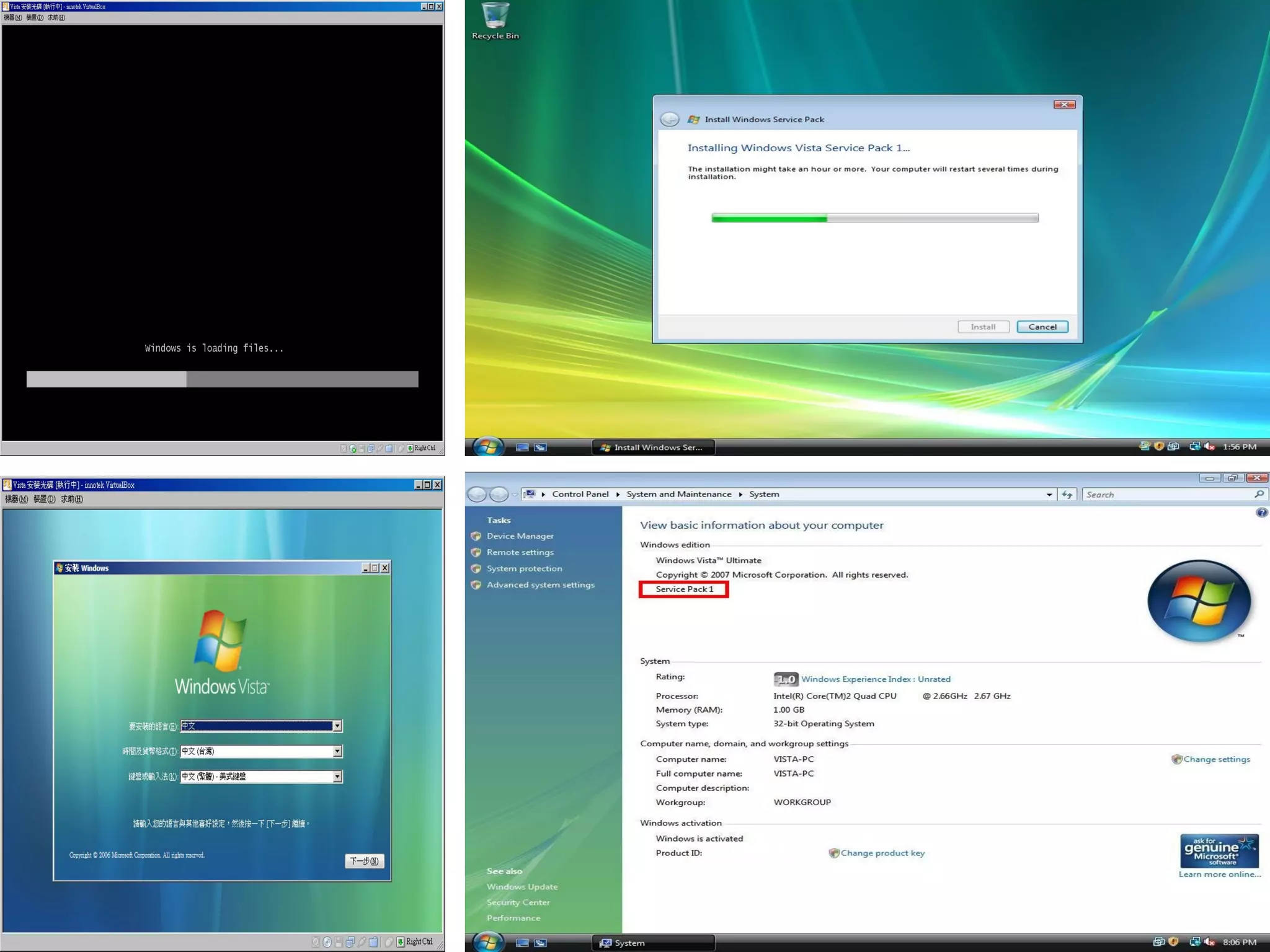Click arrow after Control Panel in breadcrumb
Screen dimensions: 1270x952
[x=618, y=495]
